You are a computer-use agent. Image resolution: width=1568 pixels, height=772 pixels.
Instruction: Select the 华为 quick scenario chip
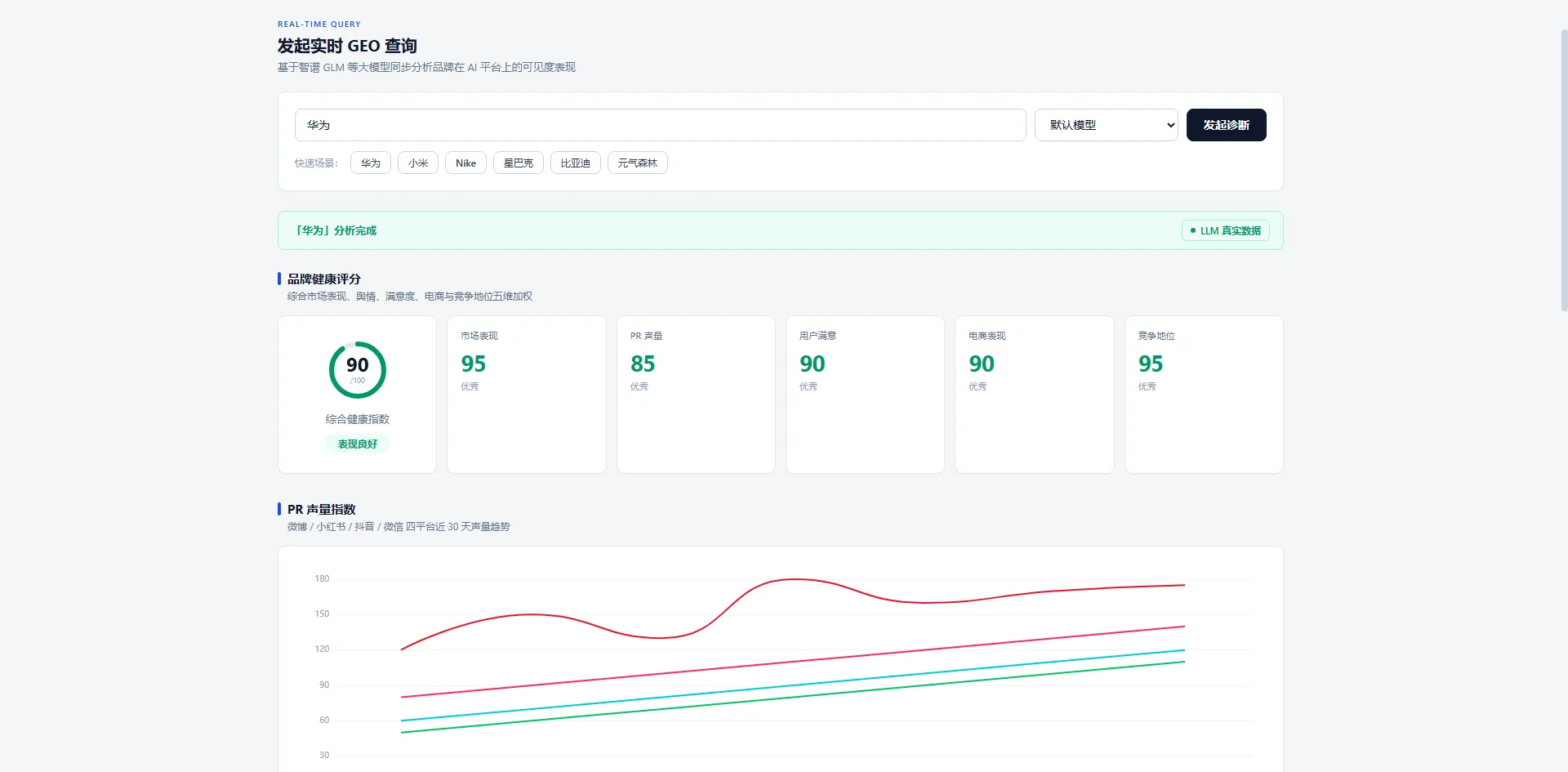371,163
